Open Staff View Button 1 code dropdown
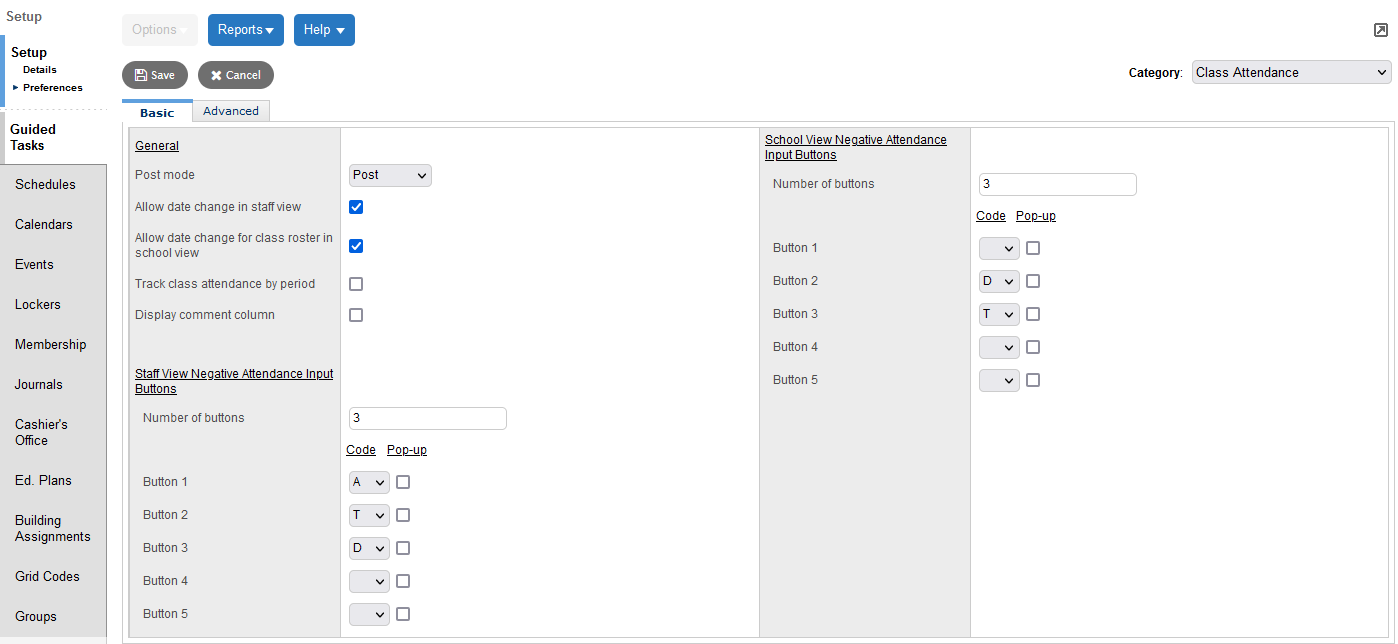 (369, 482)
